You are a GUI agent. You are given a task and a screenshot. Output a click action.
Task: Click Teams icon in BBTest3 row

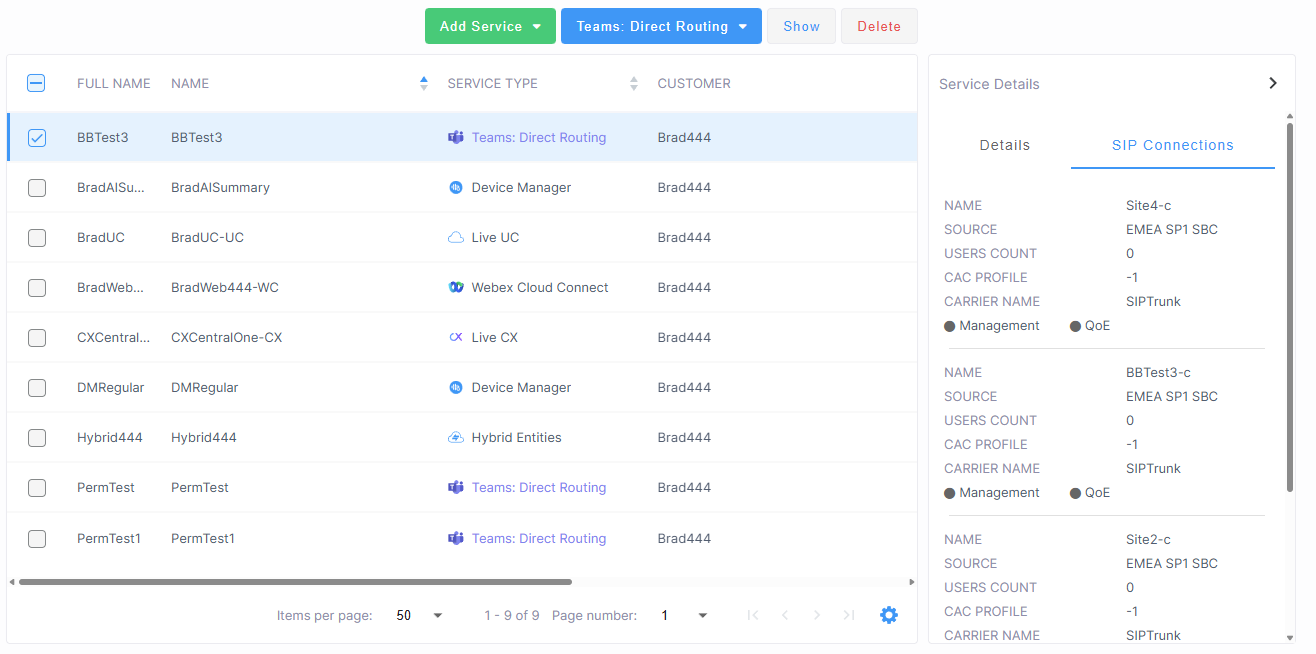(456, 137)
